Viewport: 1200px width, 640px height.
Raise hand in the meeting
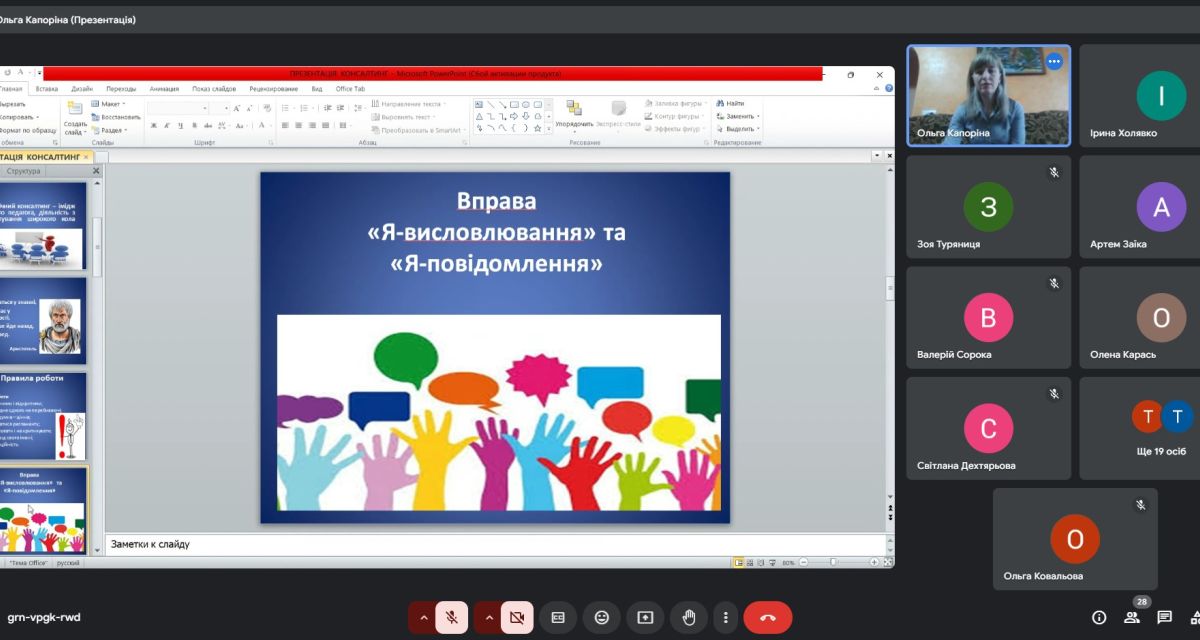(x=688, y=618)
